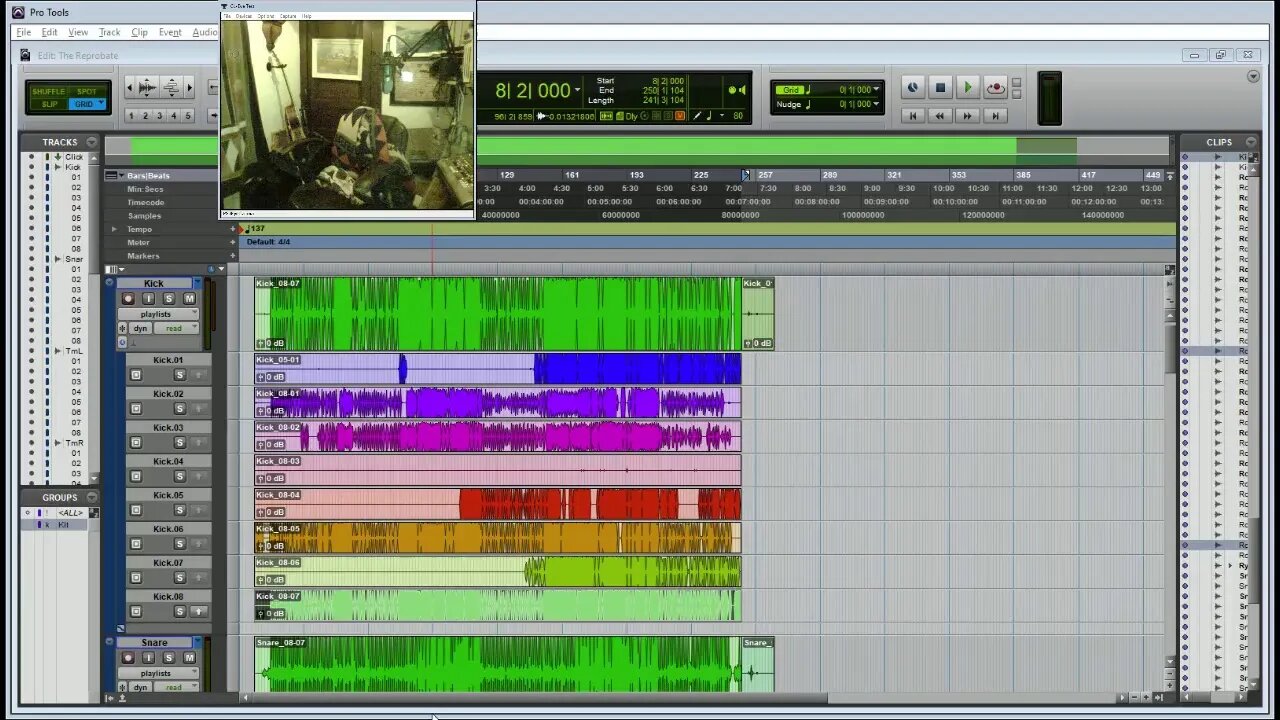Click the Bars|Beats ruler label
Image resolution: width=1280 pixels, height=720 pixels.
click(148, 175)
